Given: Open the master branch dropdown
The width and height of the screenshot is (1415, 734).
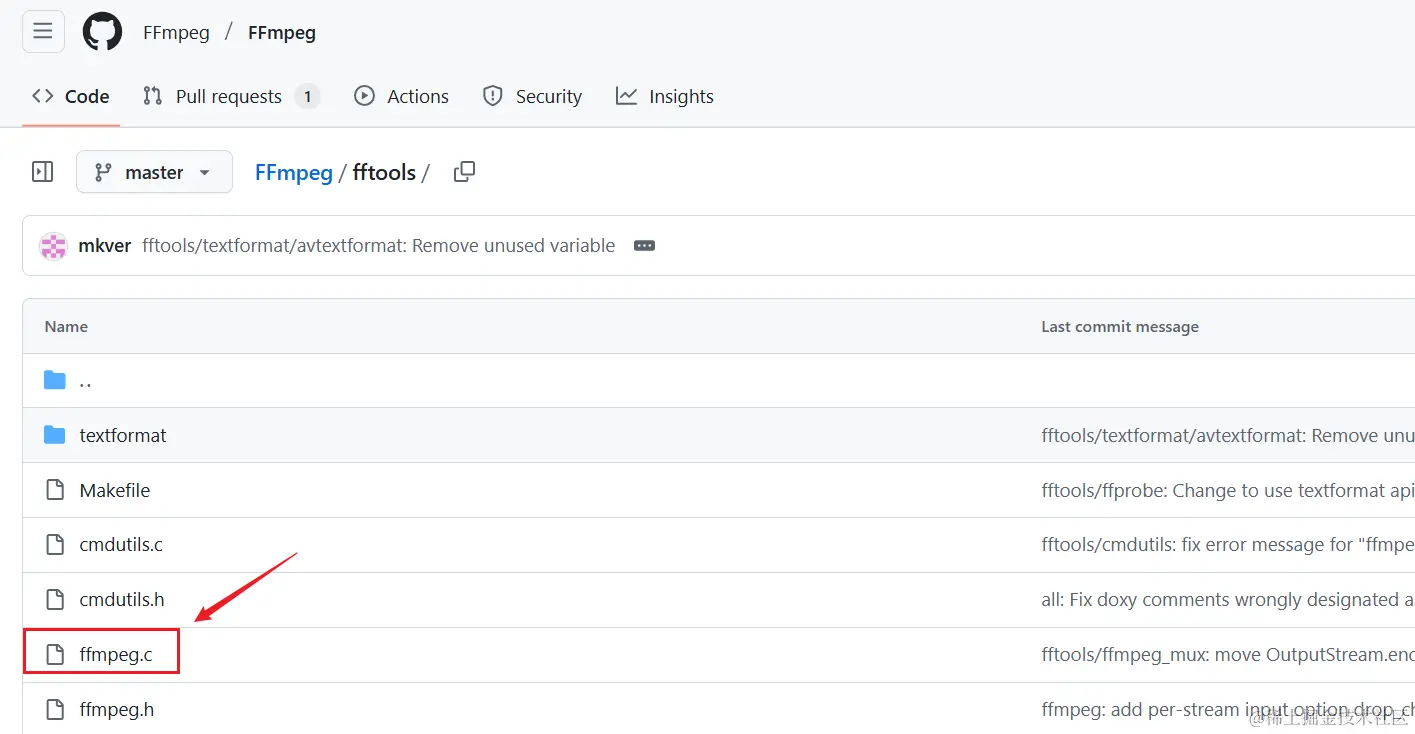Looking at the screenshot, I should click(154, 172).
